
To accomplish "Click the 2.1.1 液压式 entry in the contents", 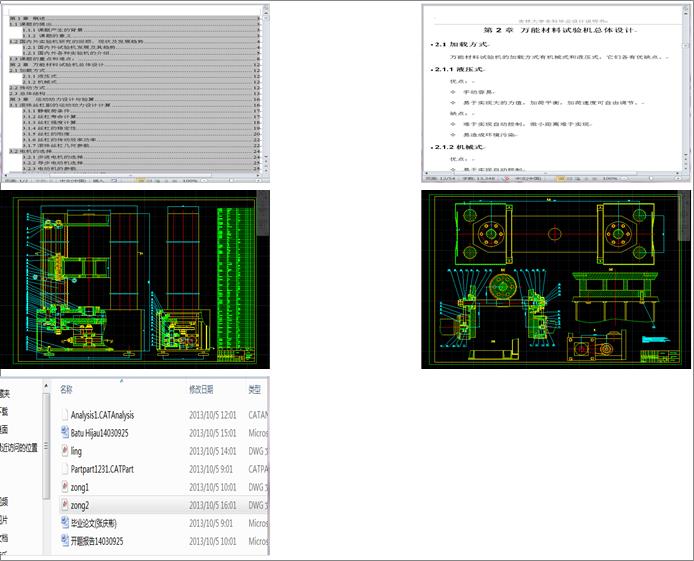I will pos(142,76).
